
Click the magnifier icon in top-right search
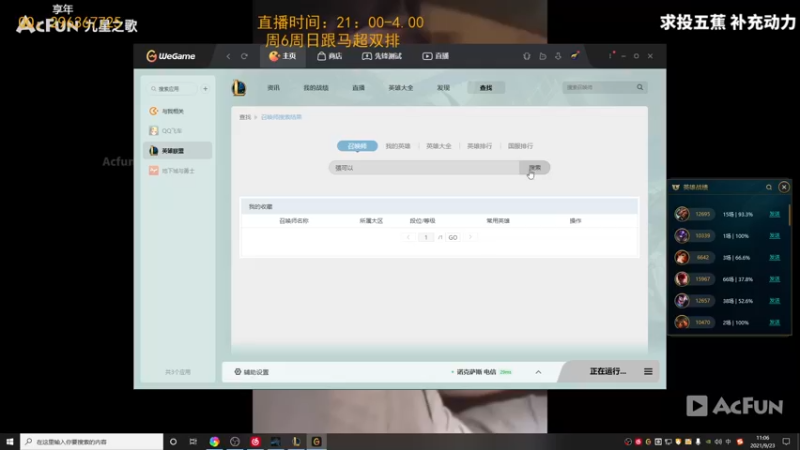pos(640,87)
